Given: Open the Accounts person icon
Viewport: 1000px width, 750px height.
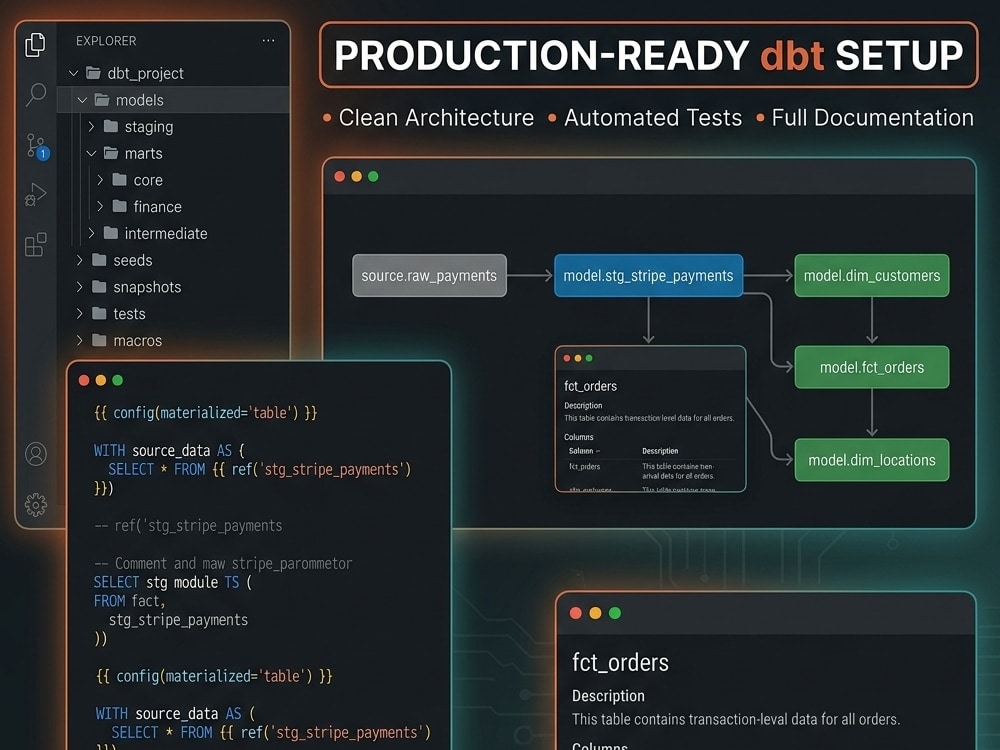Looking at the screenshot, I should pos(36,454).
